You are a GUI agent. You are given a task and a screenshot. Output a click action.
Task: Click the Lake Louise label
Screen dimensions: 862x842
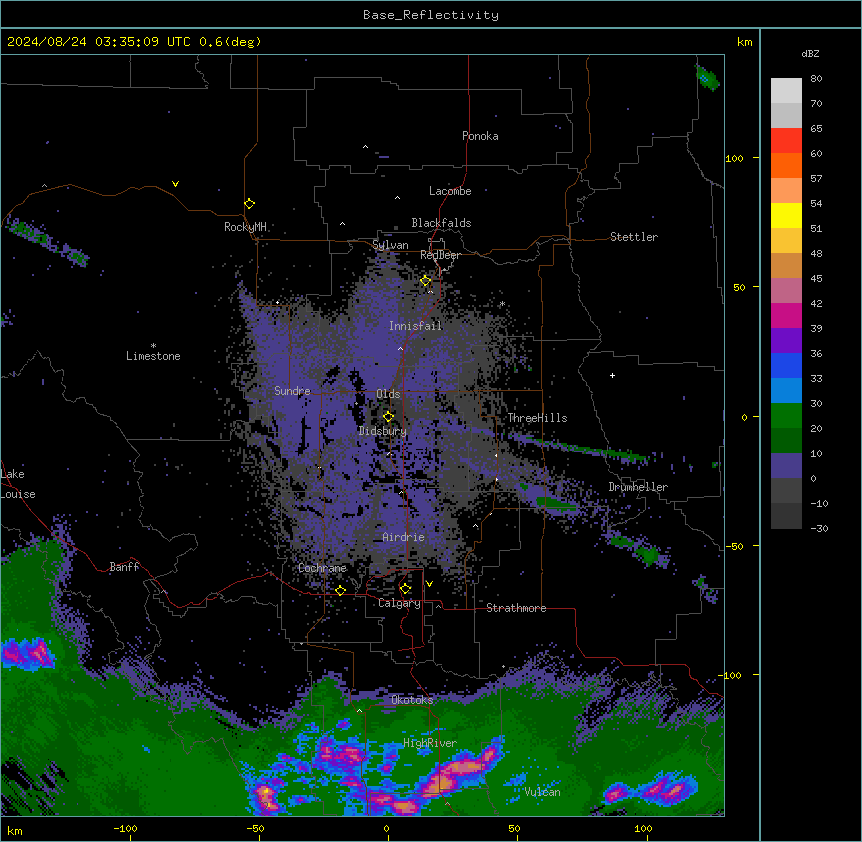pyautogui.click(x=18, y=484)
